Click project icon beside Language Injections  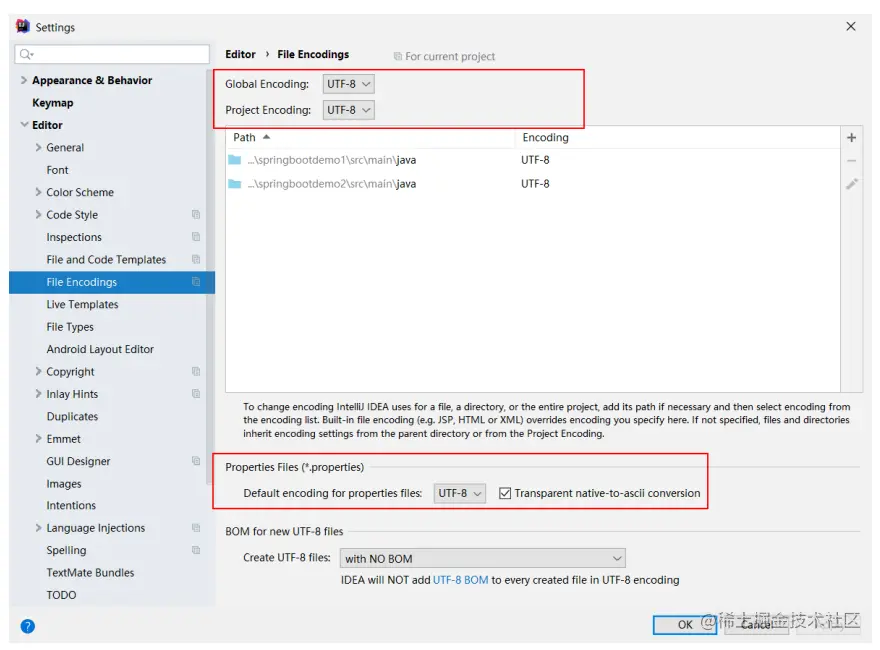pyautogui.click(x=196, y=528)
